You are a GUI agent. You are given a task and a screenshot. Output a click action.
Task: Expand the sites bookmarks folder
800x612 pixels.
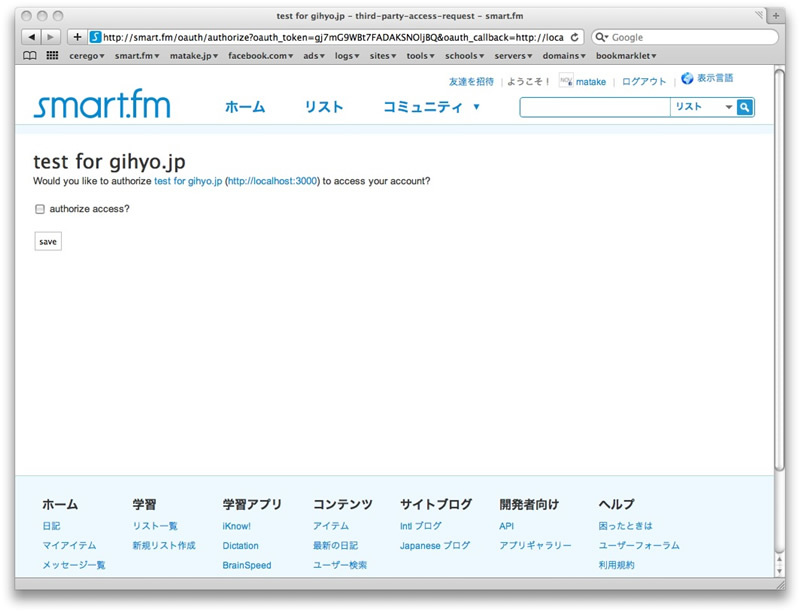(x=383, y=56)
